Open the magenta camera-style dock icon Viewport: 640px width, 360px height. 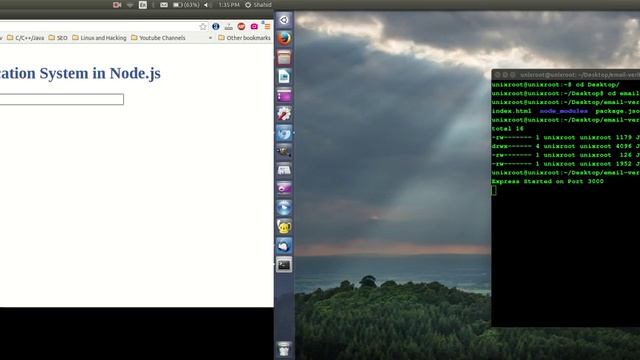284,189
